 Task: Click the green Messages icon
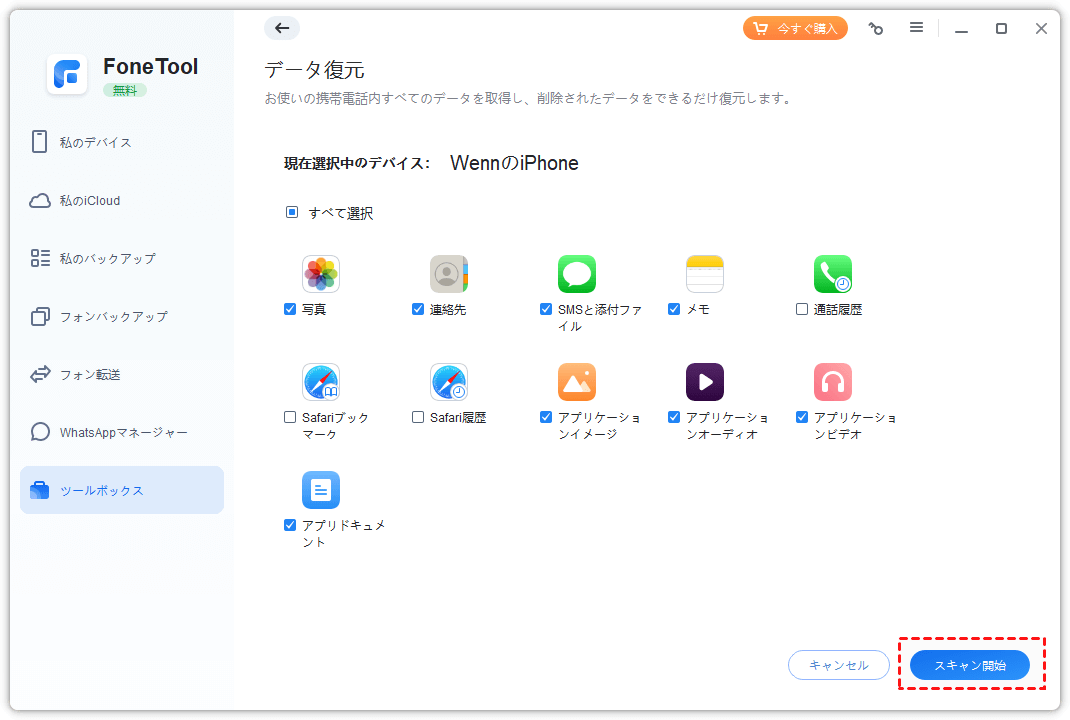pyautogui.click(x=577, y=274)
